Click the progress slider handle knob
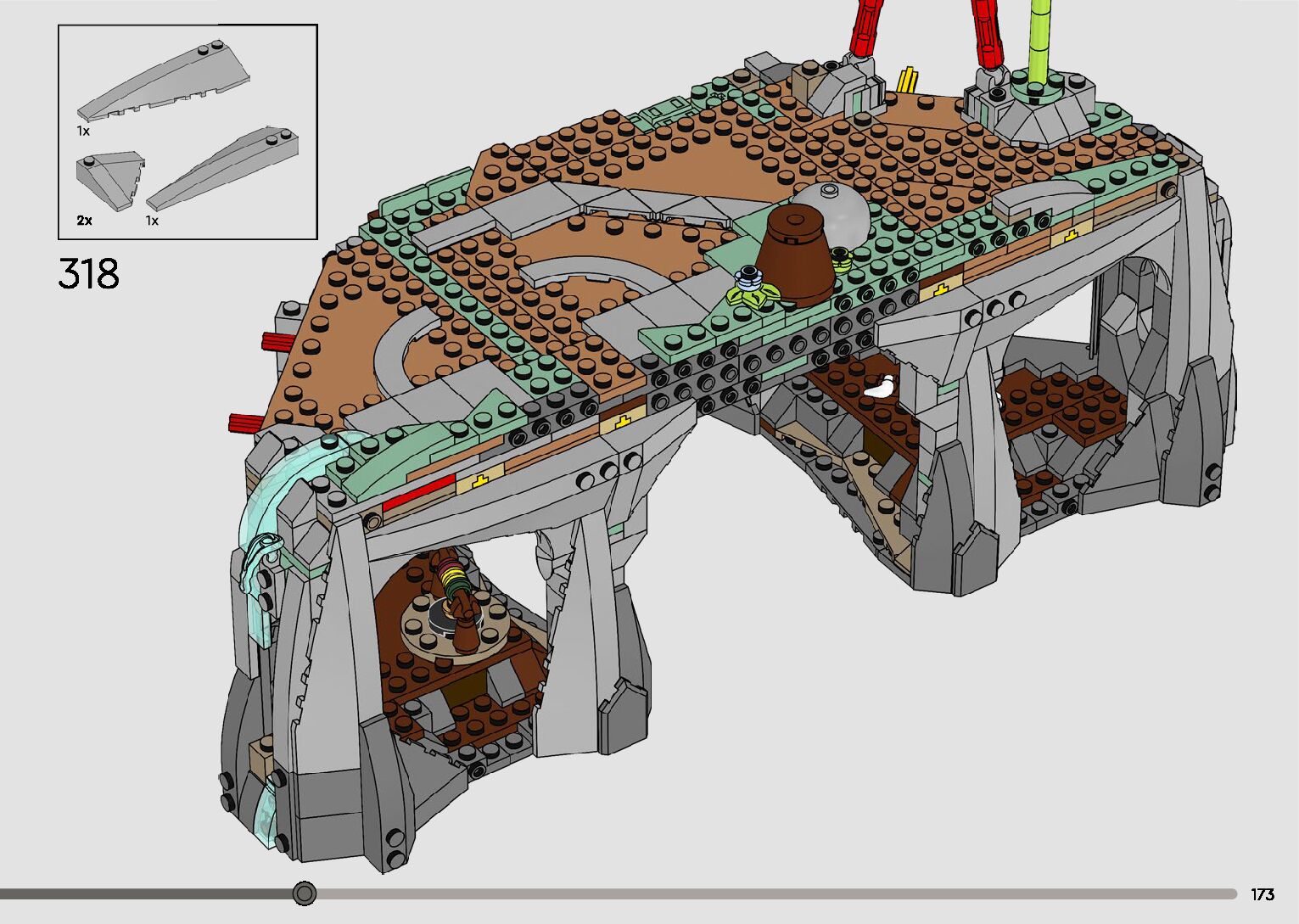 coord(305,893)
